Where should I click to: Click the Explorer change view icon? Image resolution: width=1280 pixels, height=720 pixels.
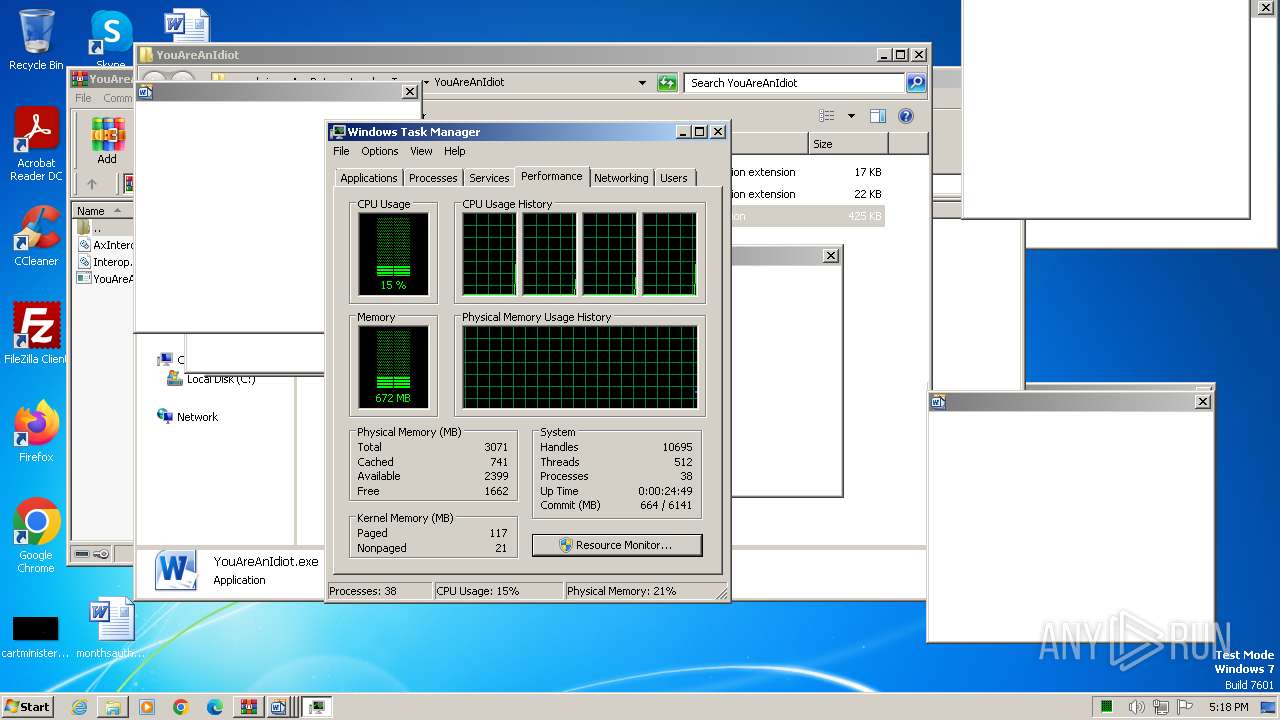click(x=827, y=116)
